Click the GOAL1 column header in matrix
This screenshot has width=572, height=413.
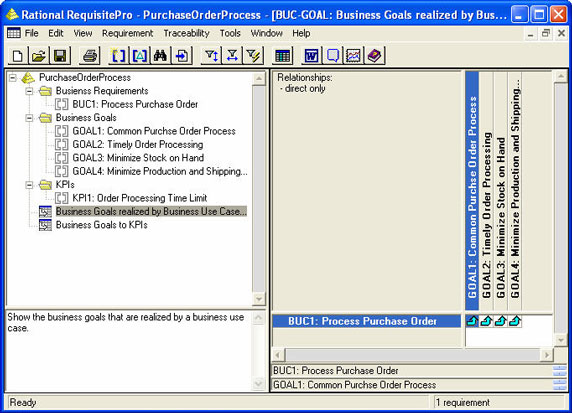click(x=472, y=191)
